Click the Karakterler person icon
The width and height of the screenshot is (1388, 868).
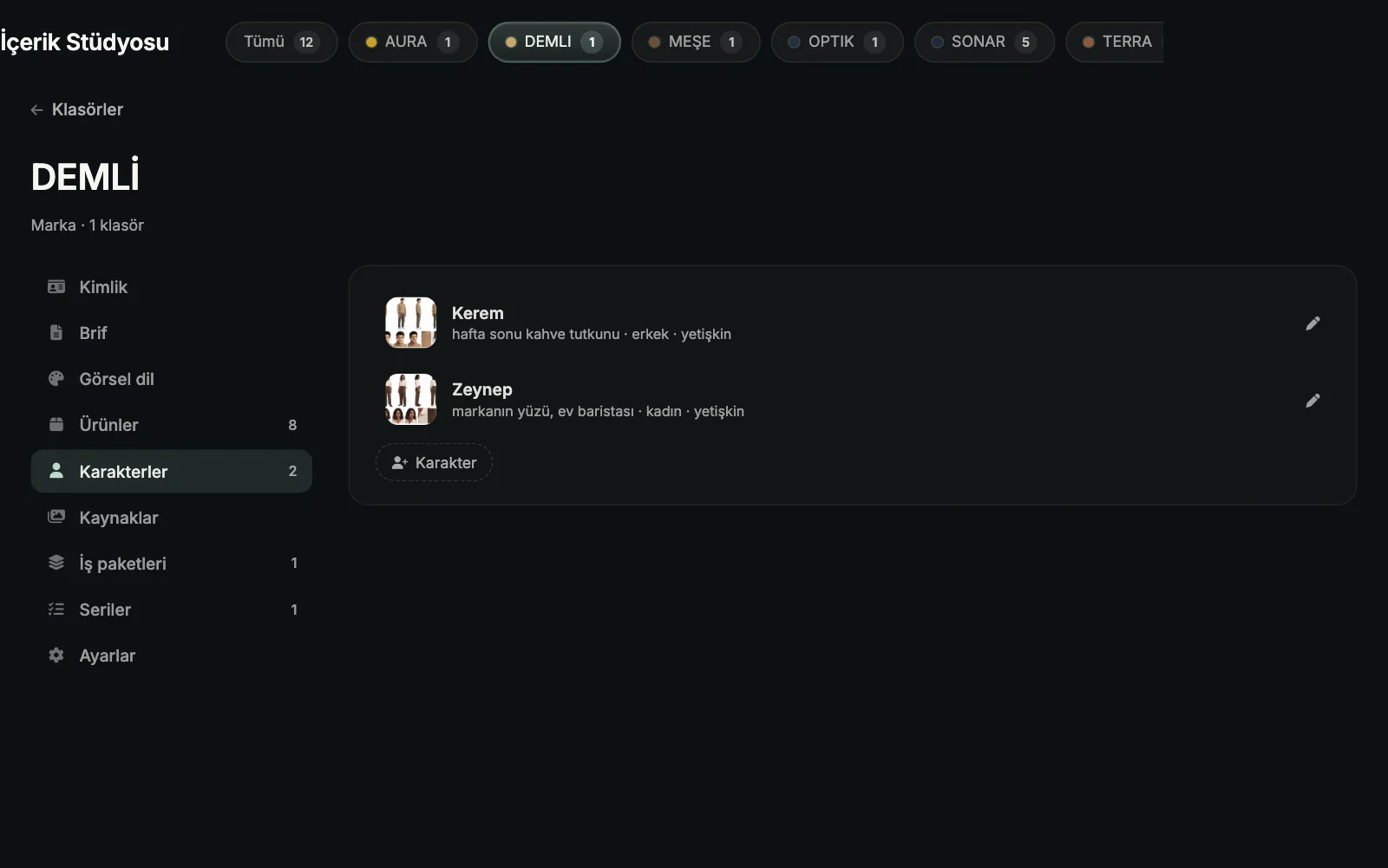coord(56,471)
